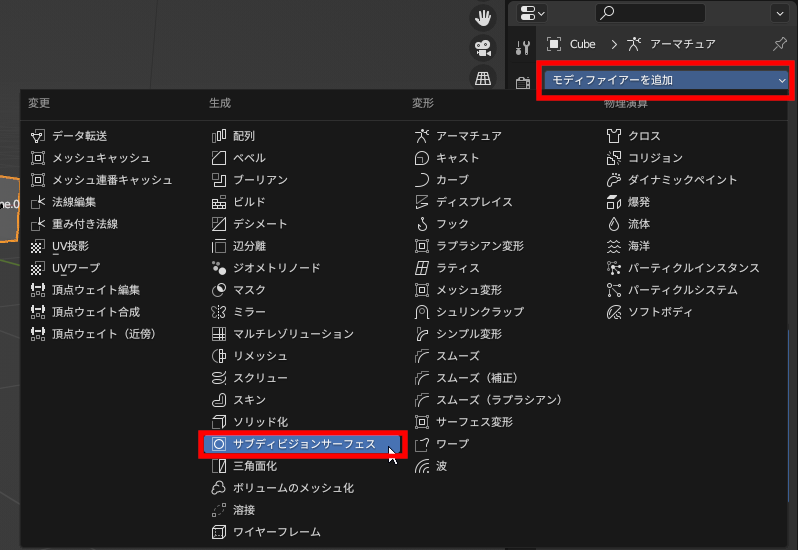Choose UVワープ modifier

[x=65, y=268]
